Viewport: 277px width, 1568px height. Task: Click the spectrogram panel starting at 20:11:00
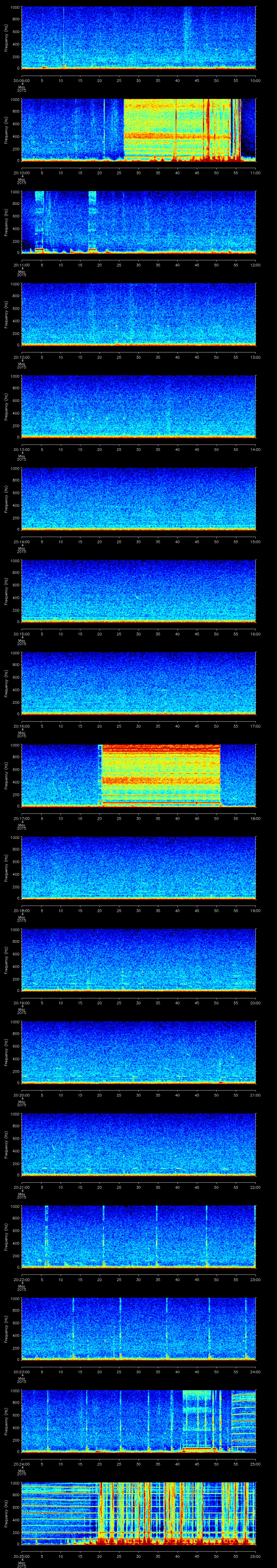pyautogui.click(x=138, y=222)
